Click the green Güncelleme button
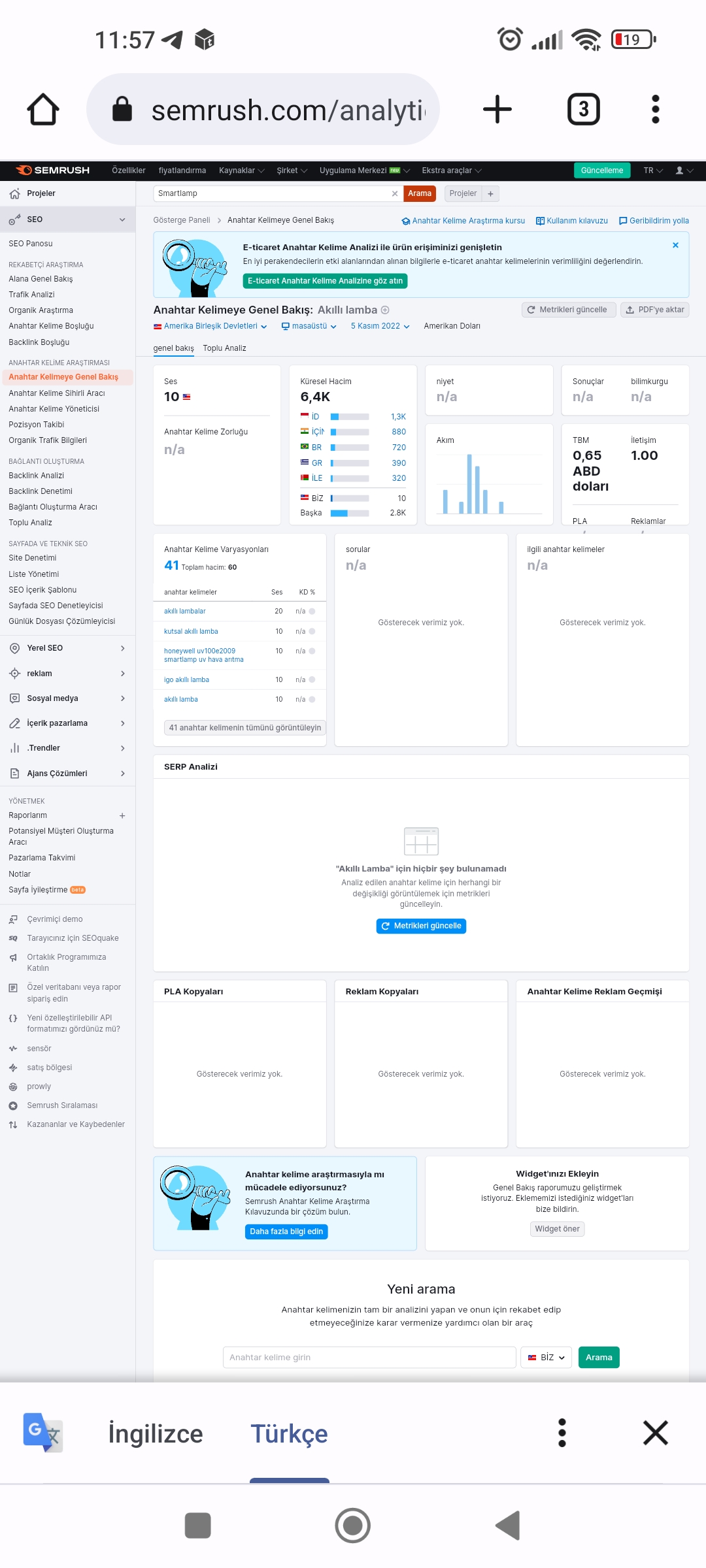This screenshot has height=1568, width=706. coord(602,171)
